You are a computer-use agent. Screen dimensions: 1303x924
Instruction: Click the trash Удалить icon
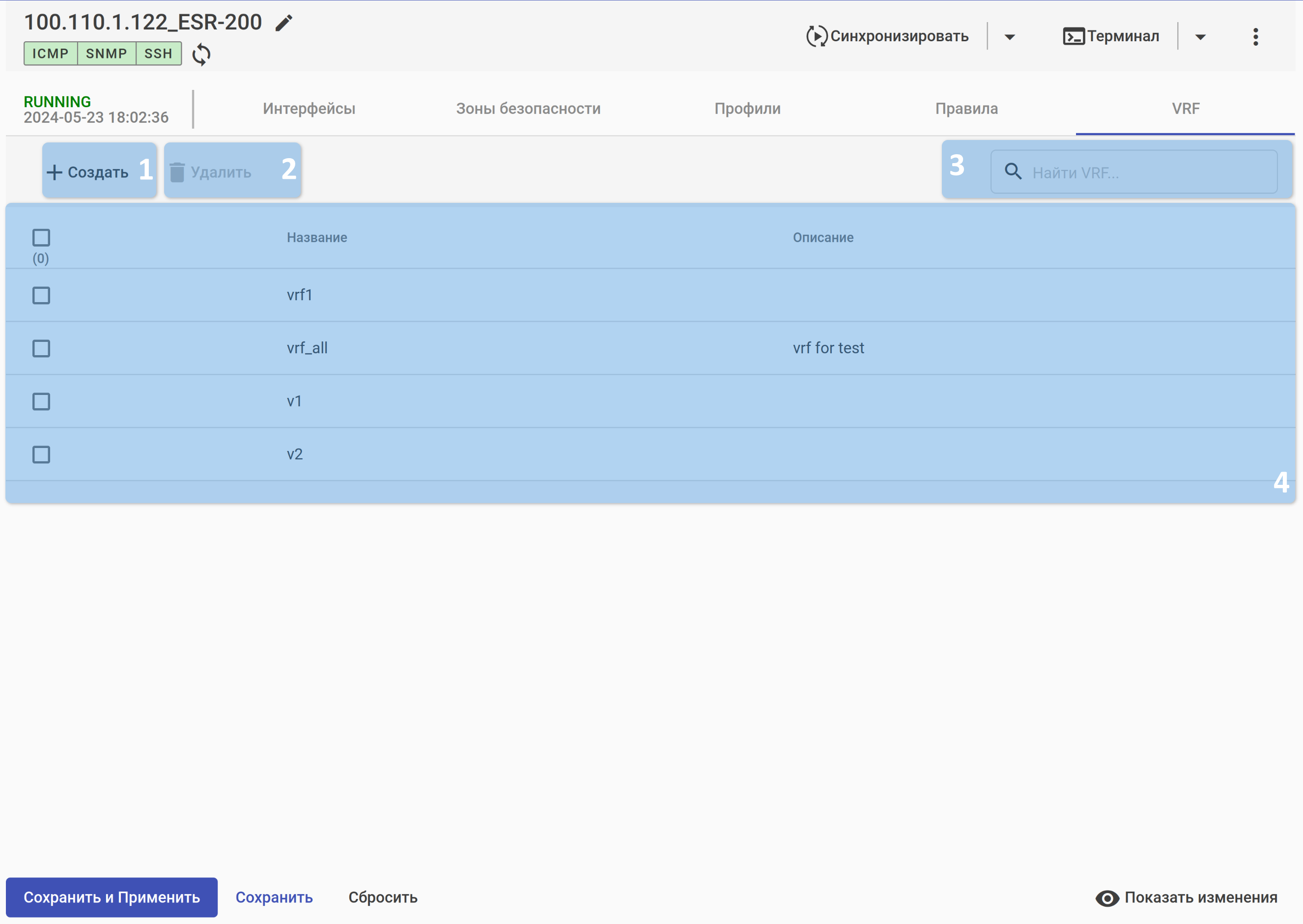pyautogui.click(x=177, y=172)
